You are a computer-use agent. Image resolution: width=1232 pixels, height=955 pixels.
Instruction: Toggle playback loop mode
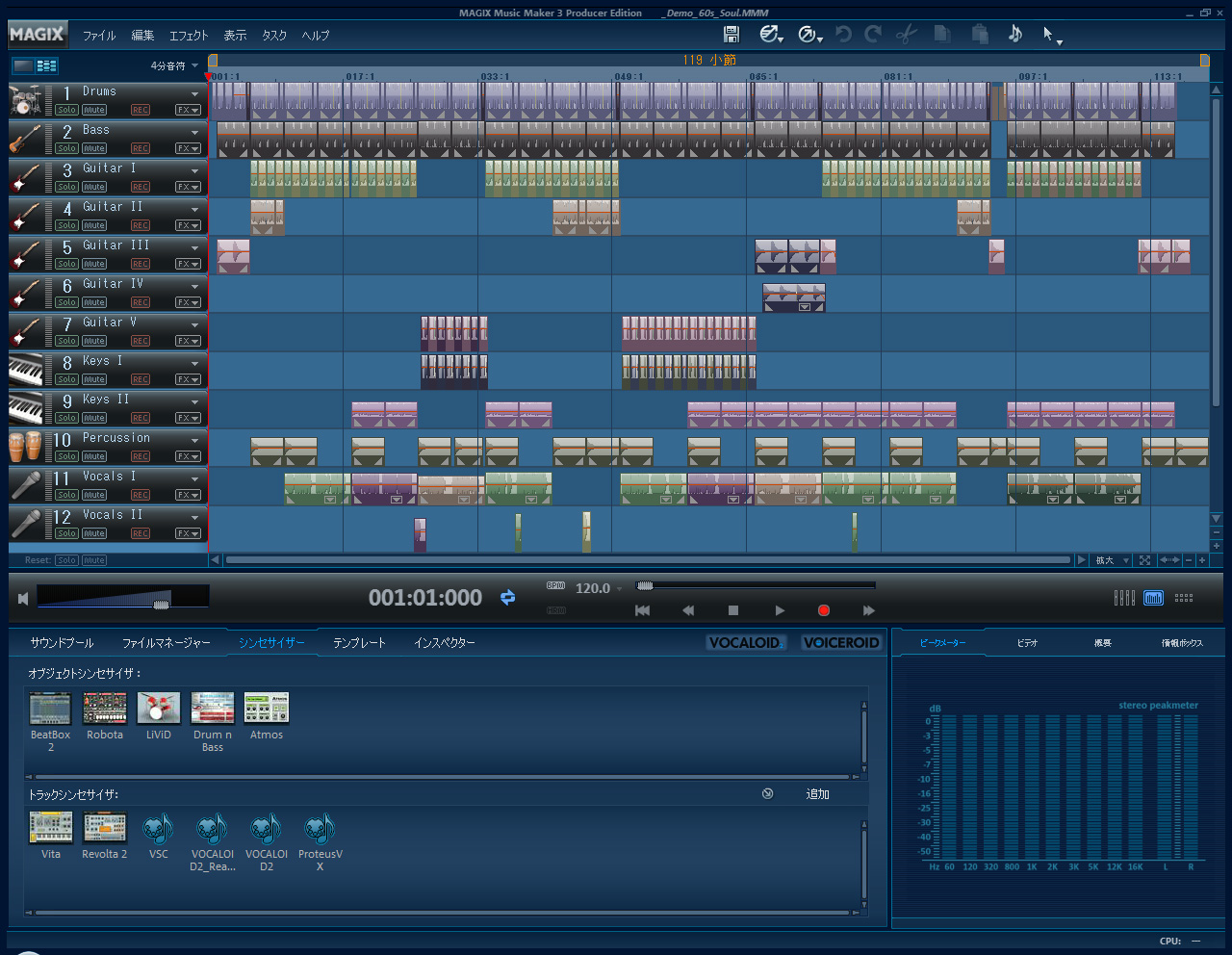pyautogui.click(x=507, y=598)
